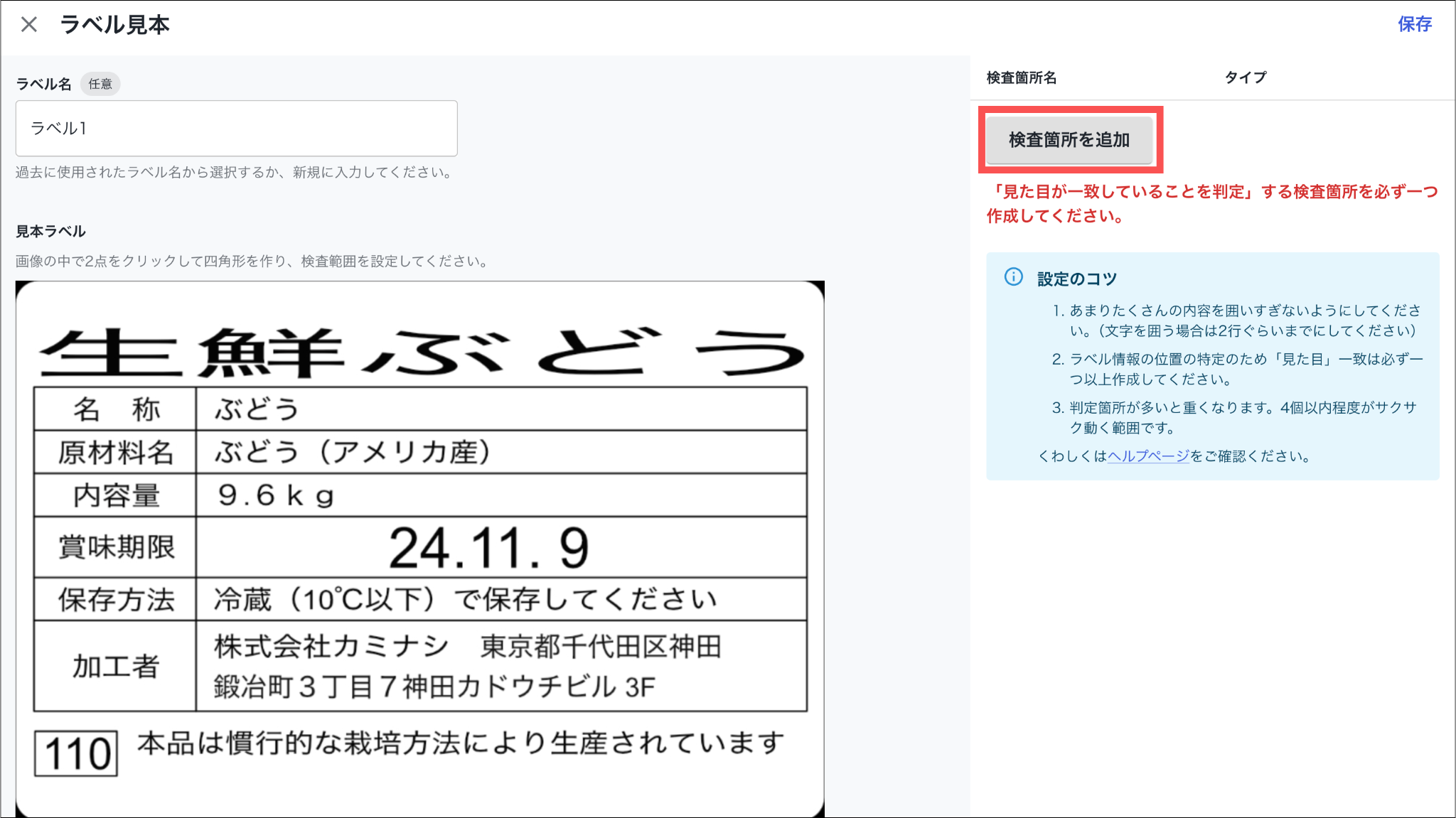The height and width of the screenshot is (818, 1456).
Task: Click the boxed 110 number on label
Action: click(x=77, y=753)
